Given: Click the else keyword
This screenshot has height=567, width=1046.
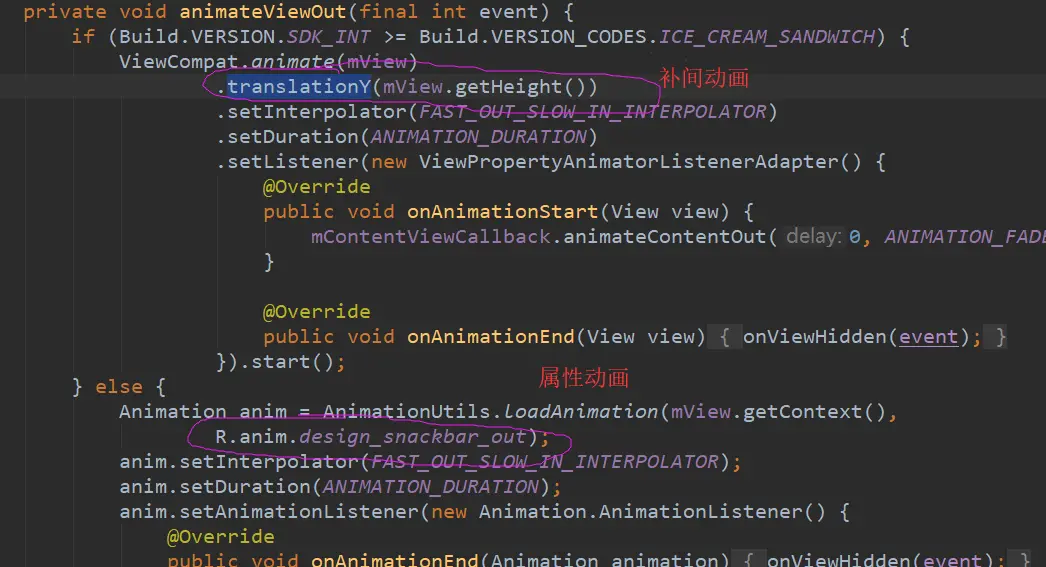Looking at the screenshot, I should click(x=119, y=387).
